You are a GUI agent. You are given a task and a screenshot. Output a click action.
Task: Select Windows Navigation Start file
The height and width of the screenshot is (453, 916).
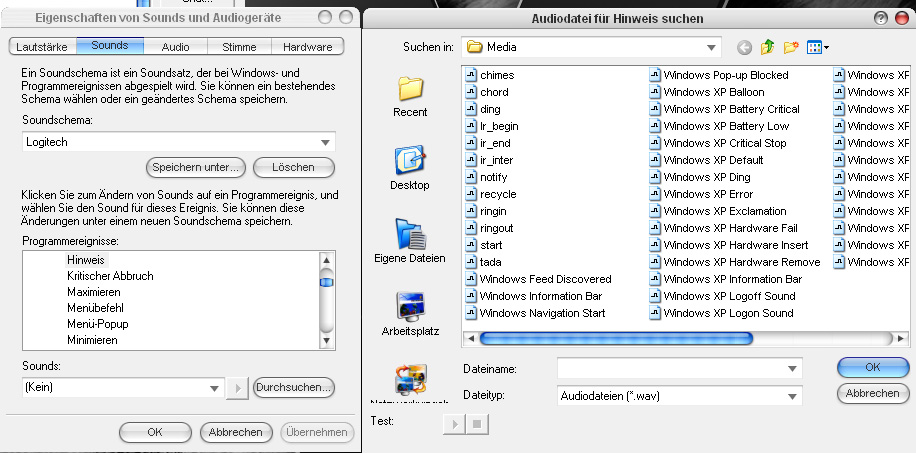(536, 313)
